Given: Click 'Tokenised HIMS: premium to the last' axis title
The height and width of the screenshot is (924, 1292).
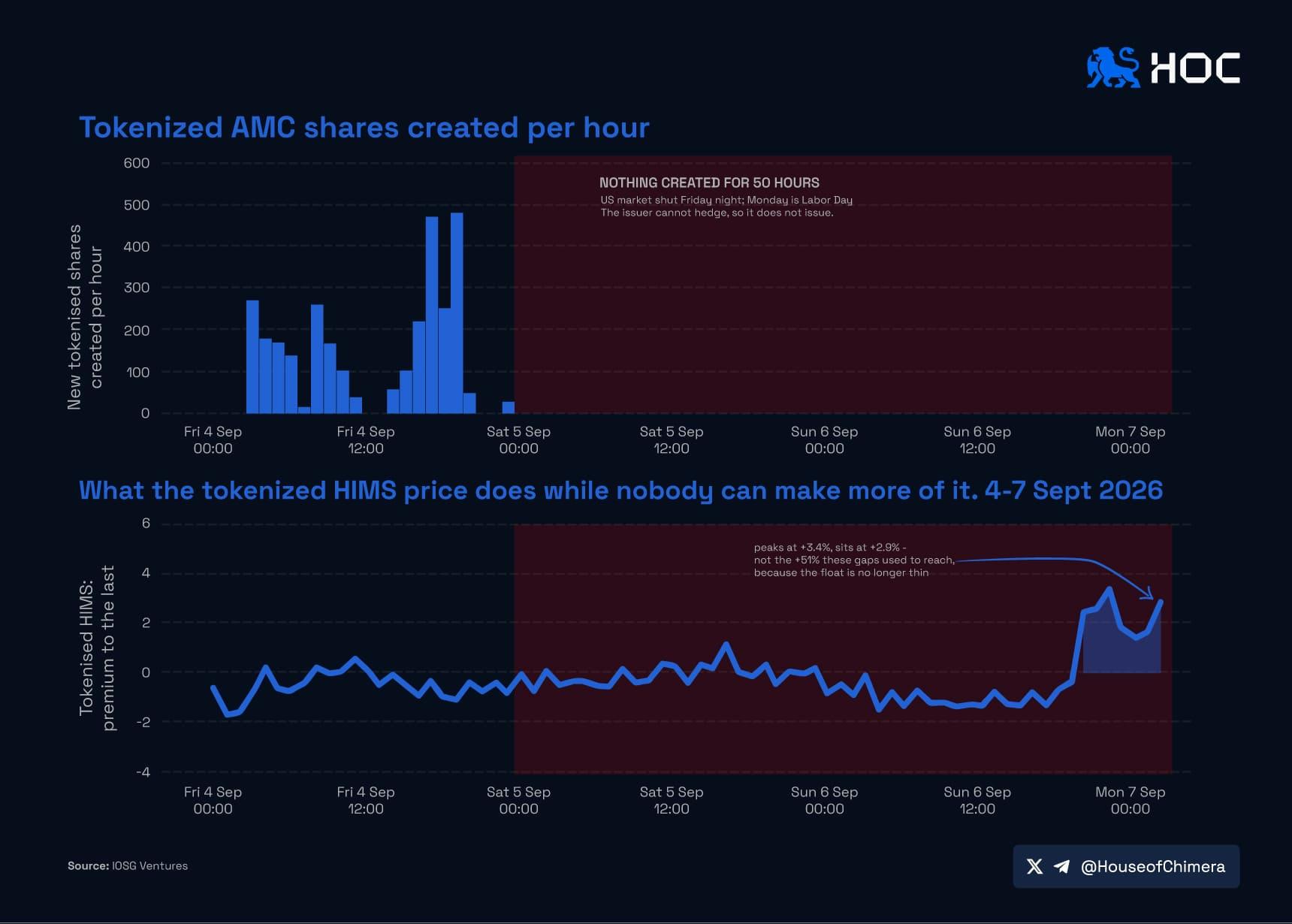Looking at the screenshot, I should coord(97,648).
